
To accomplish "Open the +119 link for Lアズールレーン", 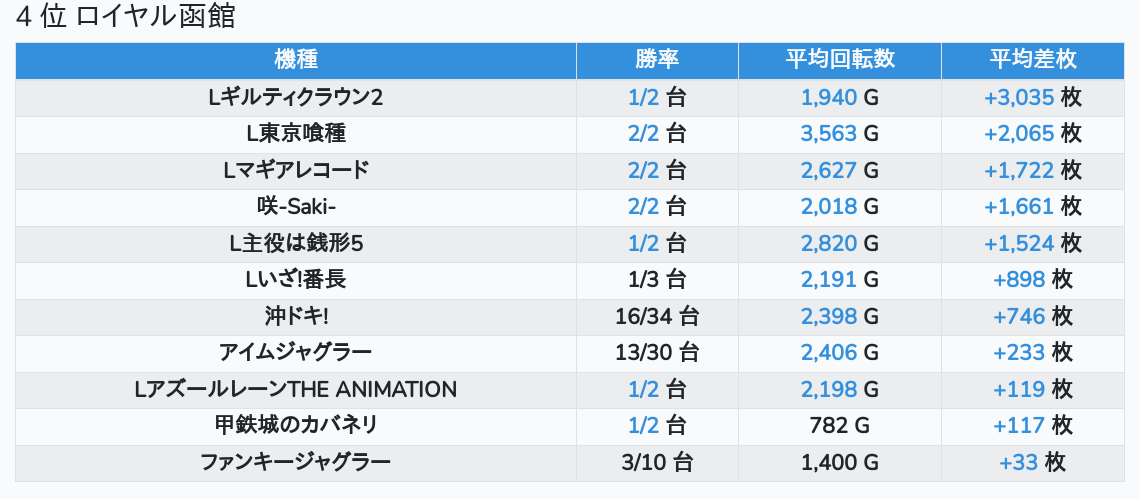I will click(1019, 389).
